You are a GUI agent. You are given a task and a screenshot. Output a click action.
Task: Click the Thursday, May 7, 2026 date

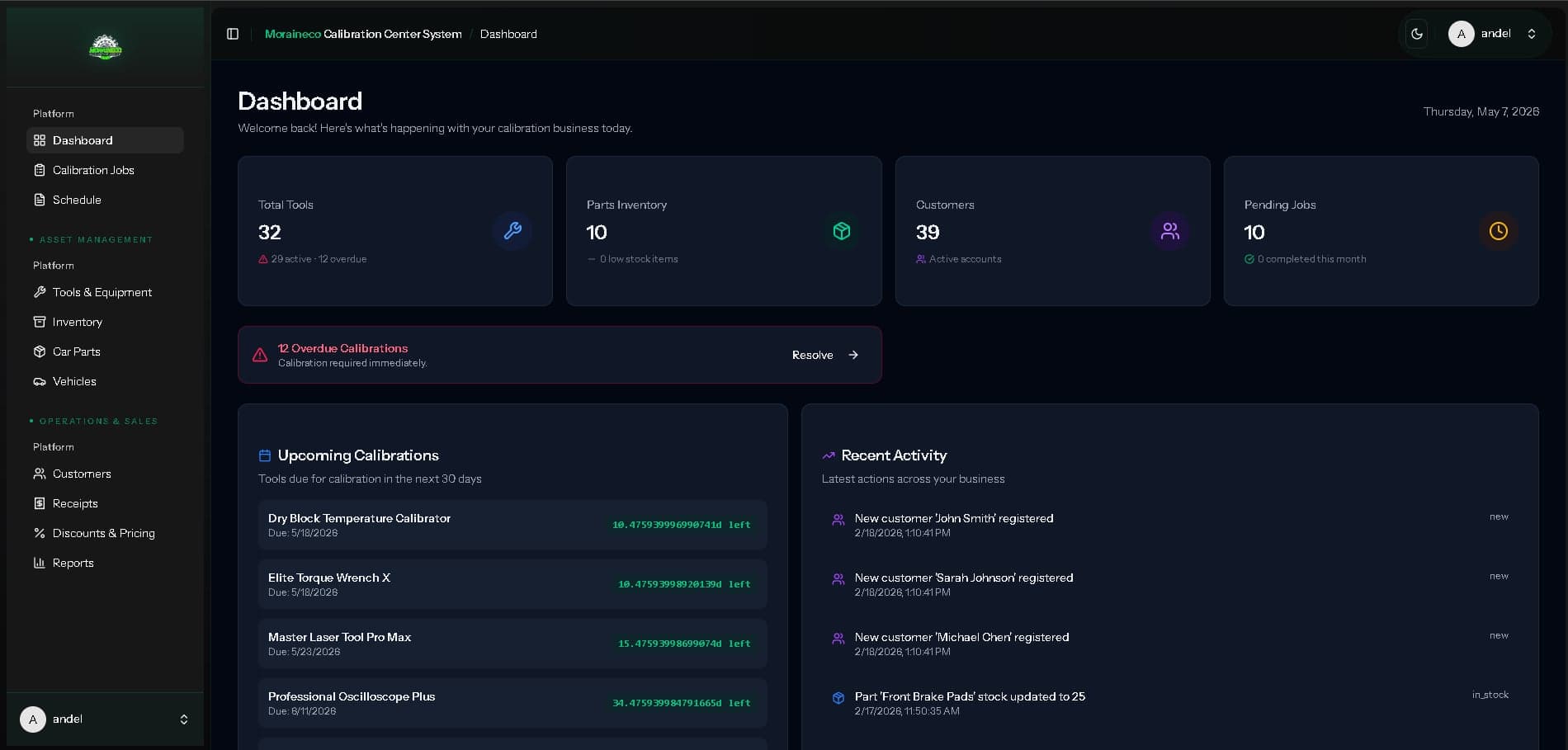(1481, 111)
